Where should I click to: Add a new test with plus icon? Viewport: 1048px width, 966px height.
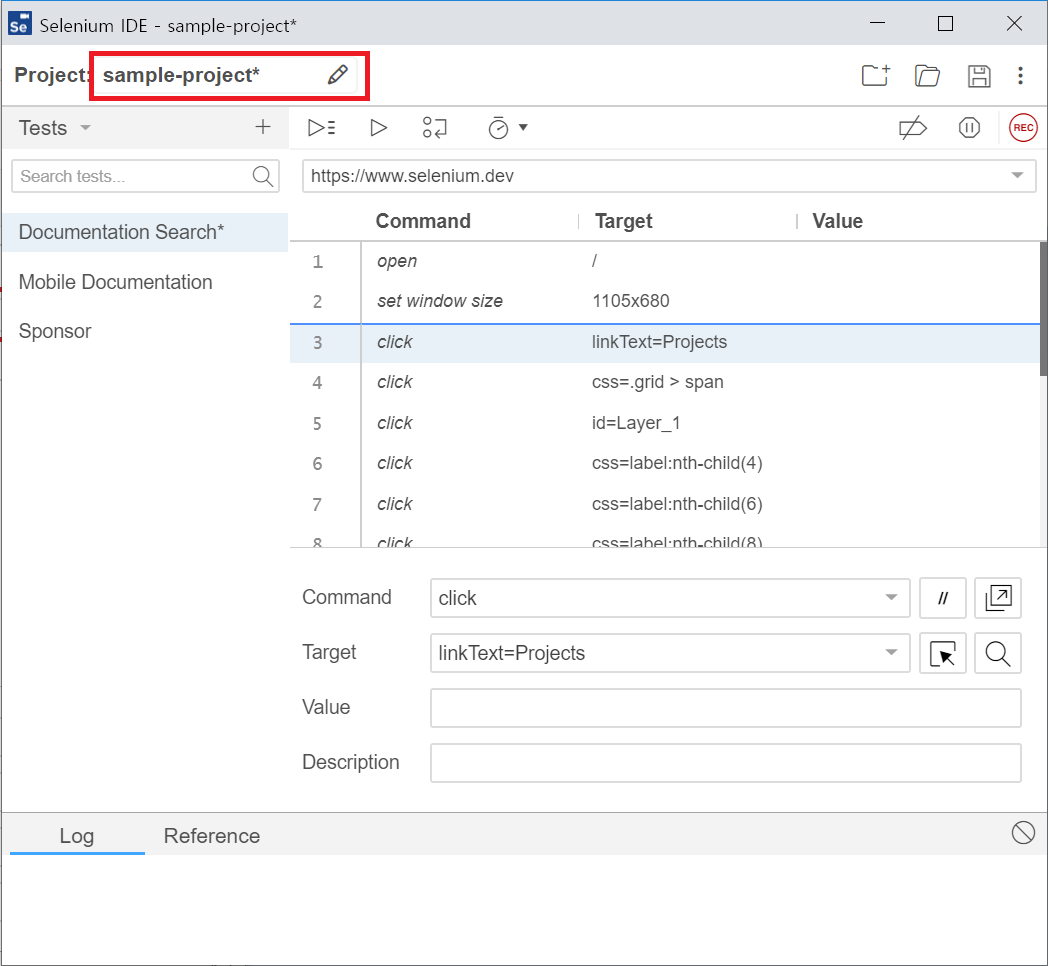click(263, 127)
